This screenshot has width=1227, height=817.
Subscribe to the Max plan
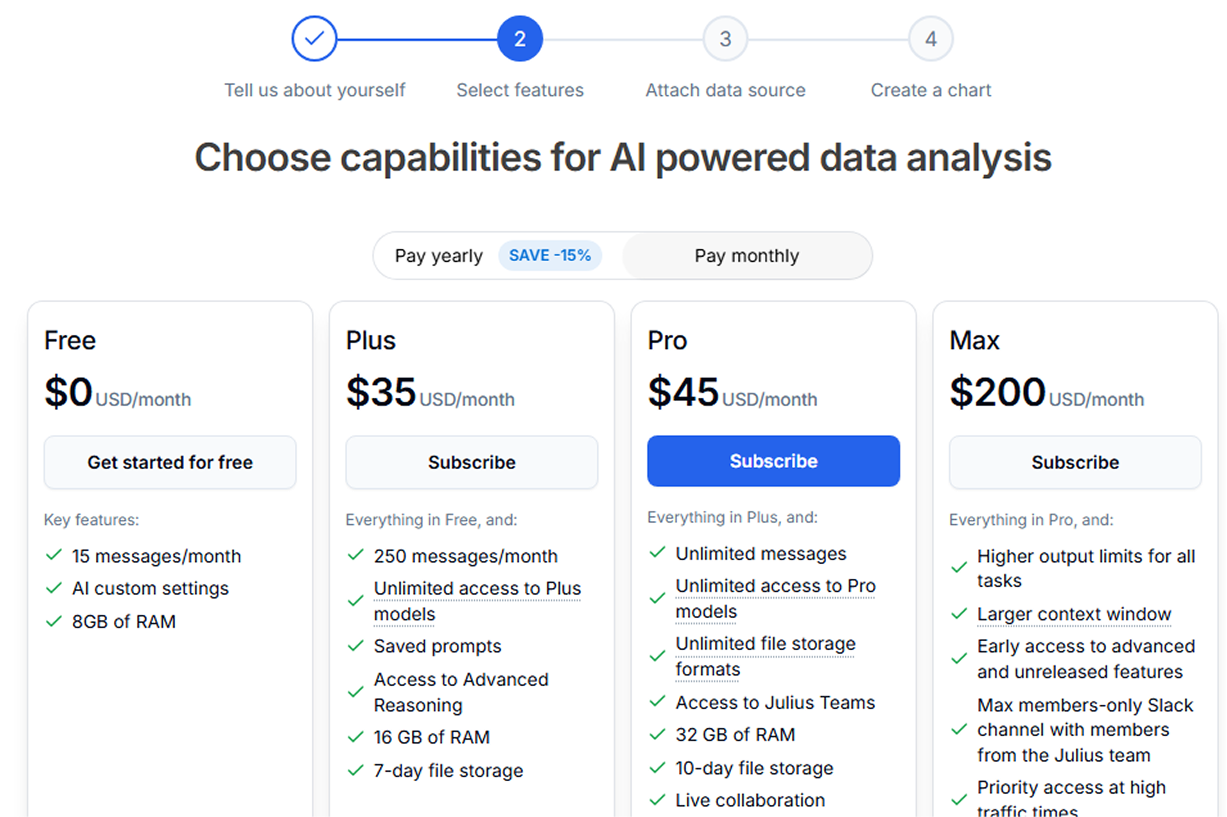tap(1075, 462)
